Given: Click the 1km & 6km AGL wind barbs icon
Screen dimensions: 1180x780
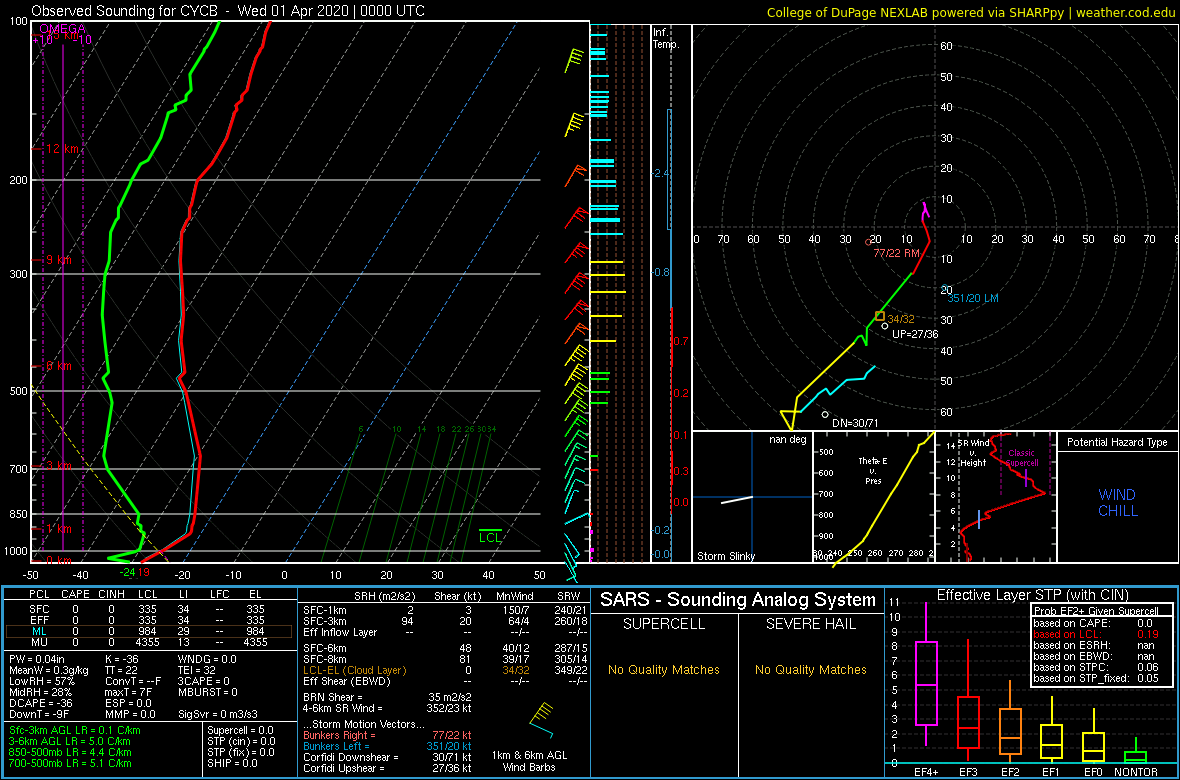Looking at the screenshot, I should 543,721.
